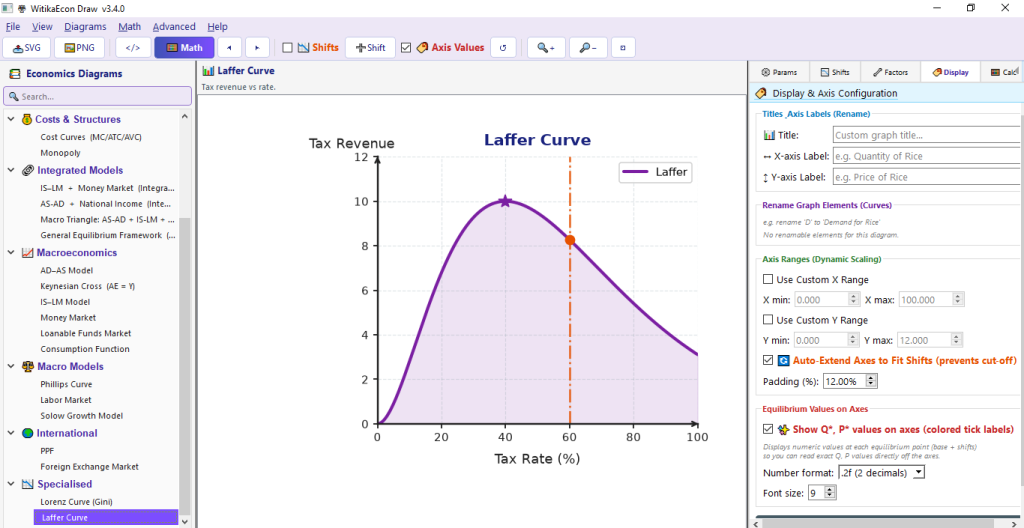Check the Use Custom X Range checkbox
1024x528 pixels.
coord(768,280)
